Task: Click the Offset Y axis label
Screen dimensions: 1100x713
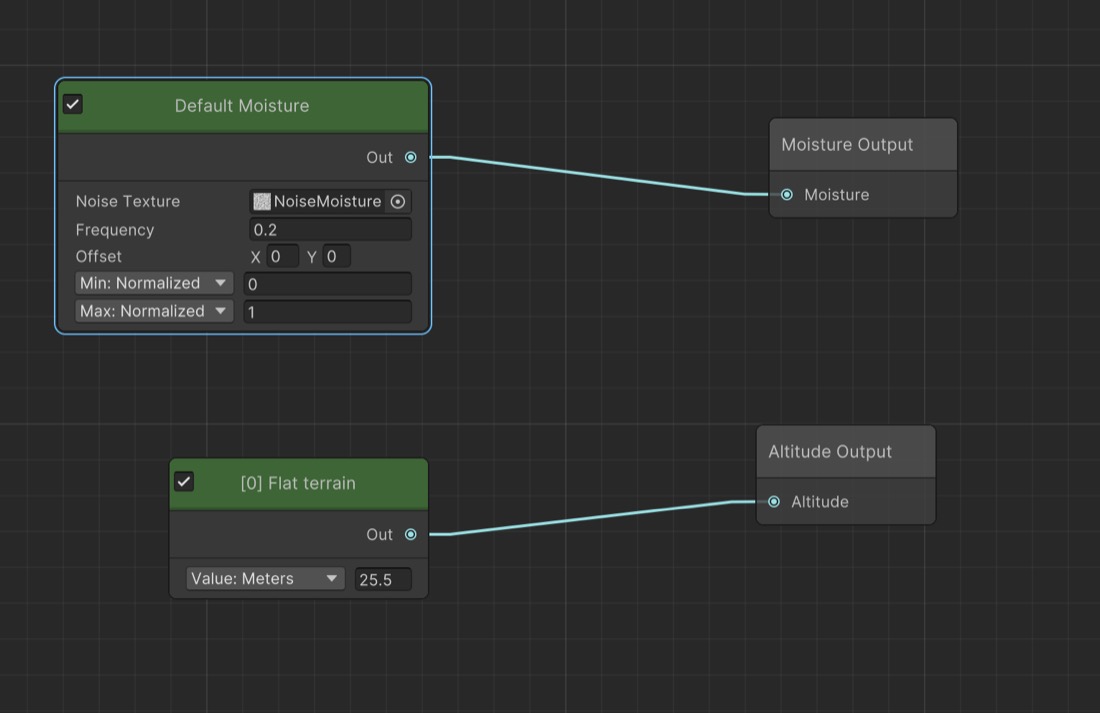Action: pos(311,257)
